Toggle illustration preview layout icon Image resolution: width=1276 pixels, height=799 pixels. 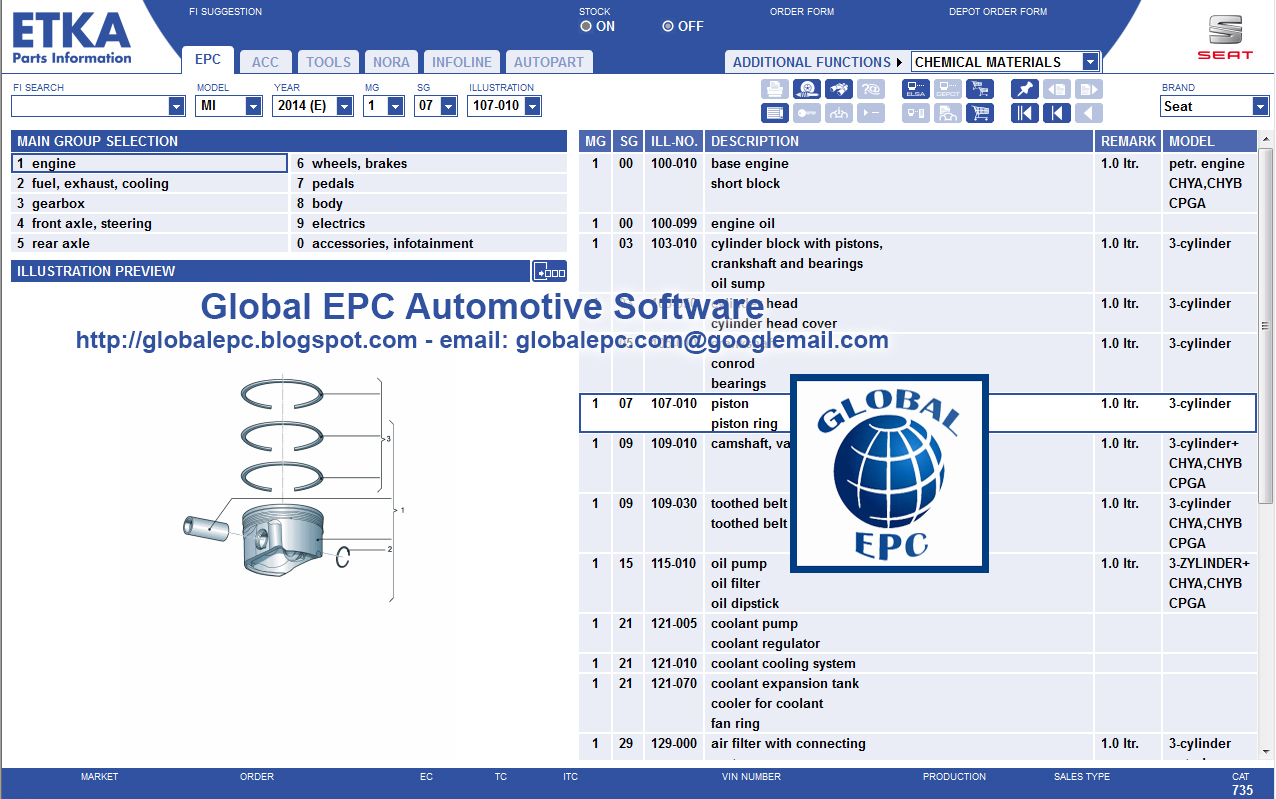click(x=549, y=271)
